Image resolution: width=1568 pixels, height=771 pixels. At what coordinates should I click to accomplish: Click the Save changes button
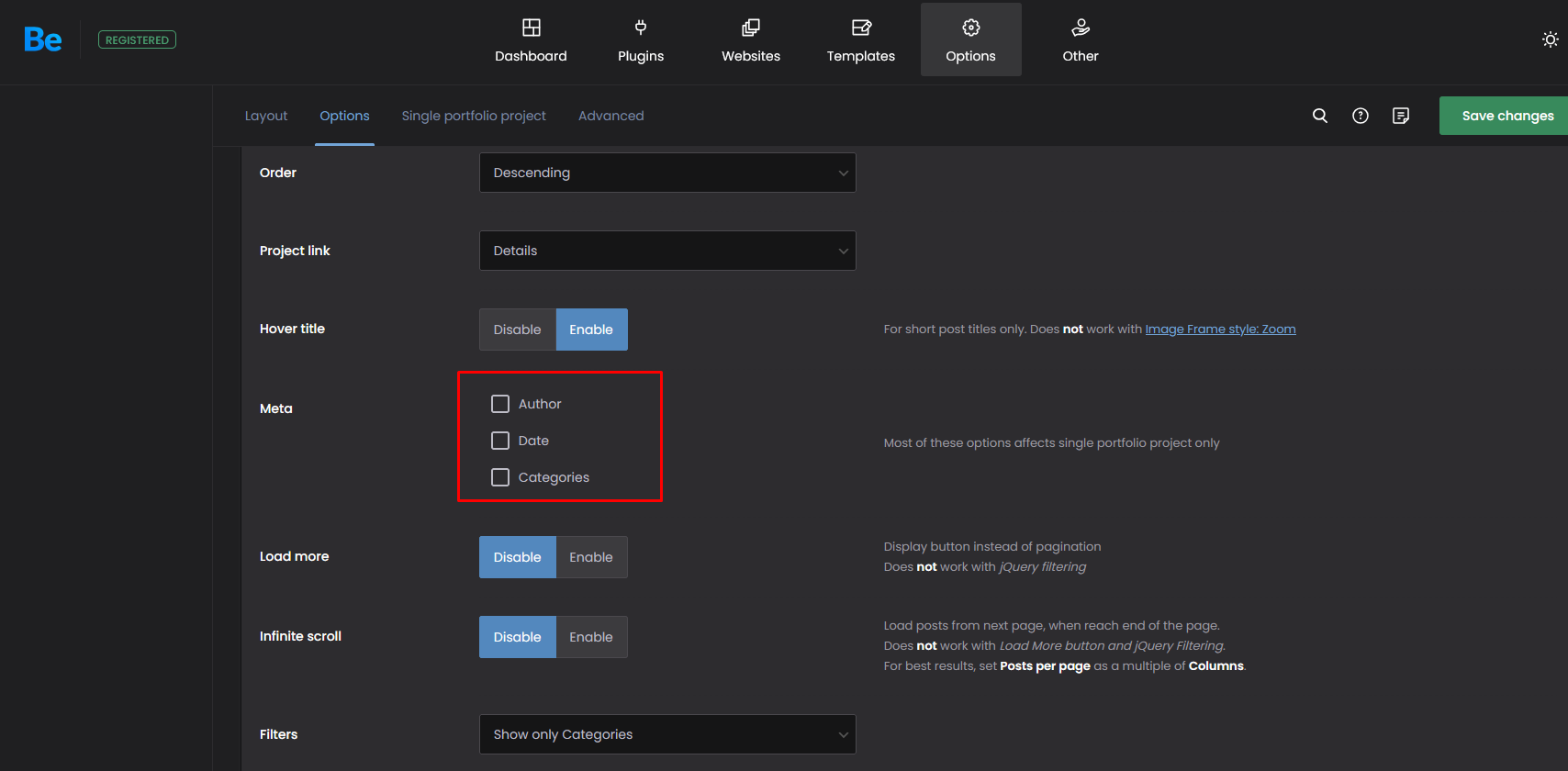(x=1507, y=116)
